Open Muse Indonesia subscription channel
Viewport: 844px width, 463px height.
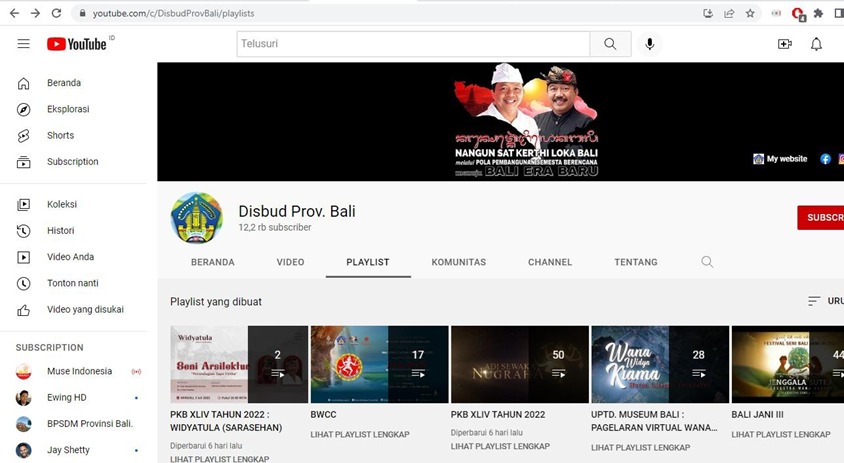[78, 371]
